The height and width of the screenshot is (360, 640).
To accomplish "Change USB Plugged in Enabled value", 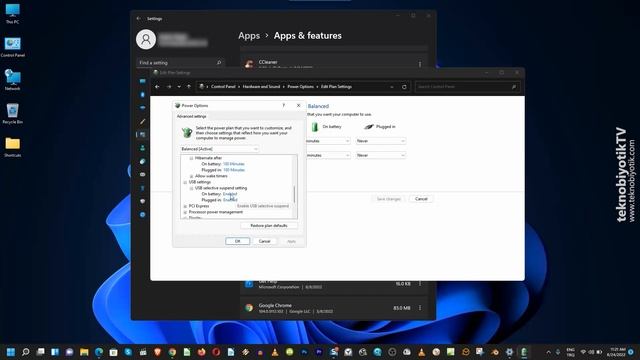I will 230,200.
